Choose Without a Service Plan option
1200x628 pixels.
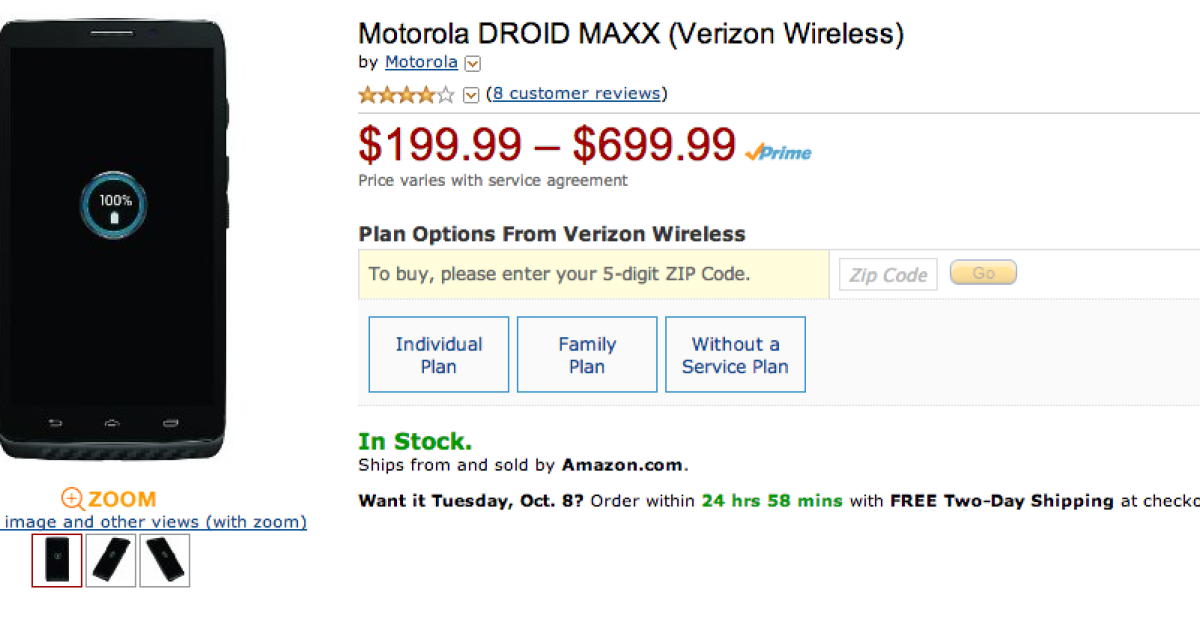pos(735,355)
